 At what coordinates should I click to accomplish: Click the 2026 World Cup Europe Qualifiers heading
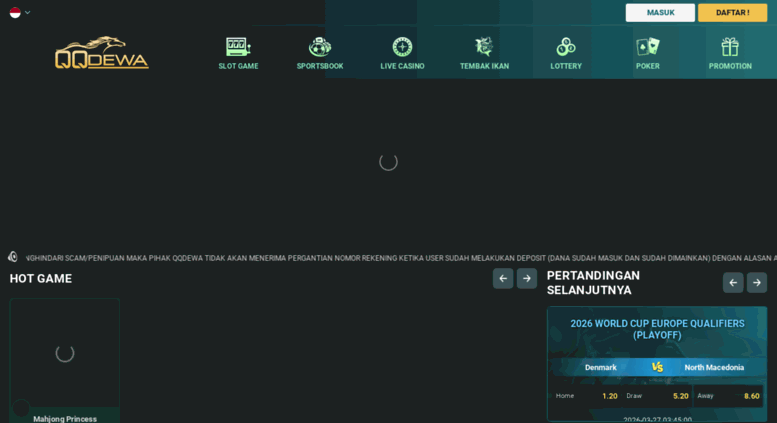(657, 329)
